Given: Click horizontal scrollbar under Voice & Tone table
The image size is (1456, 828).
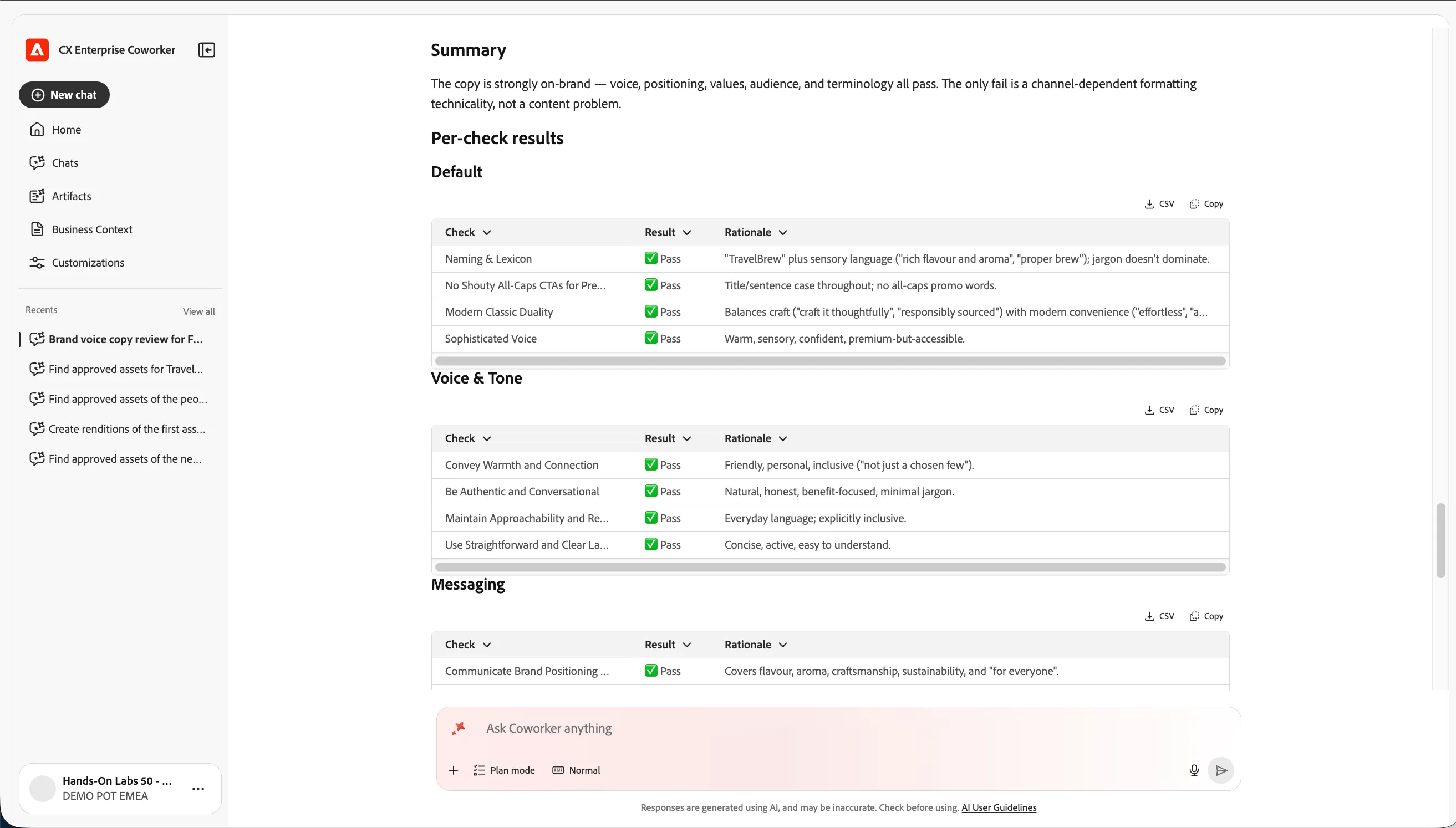Looking at the screenshot, I should (830, 567).
